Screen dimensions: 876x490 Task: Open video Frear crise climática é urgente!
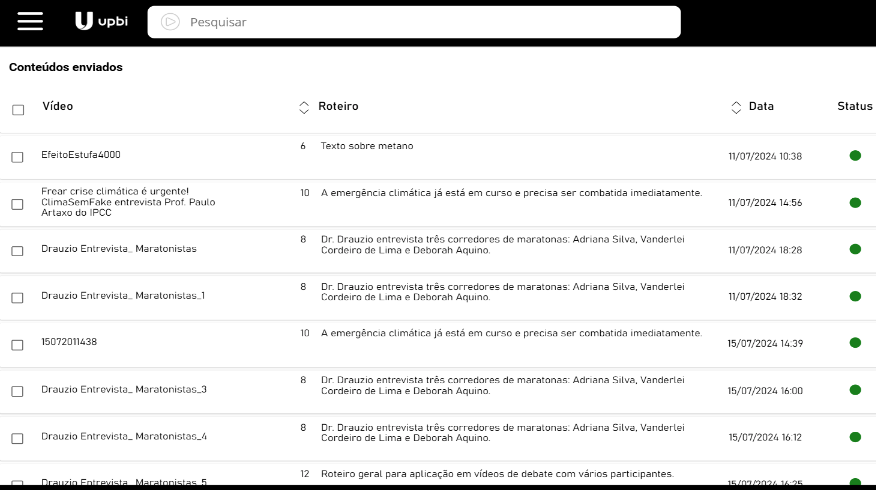coord(128,202)
